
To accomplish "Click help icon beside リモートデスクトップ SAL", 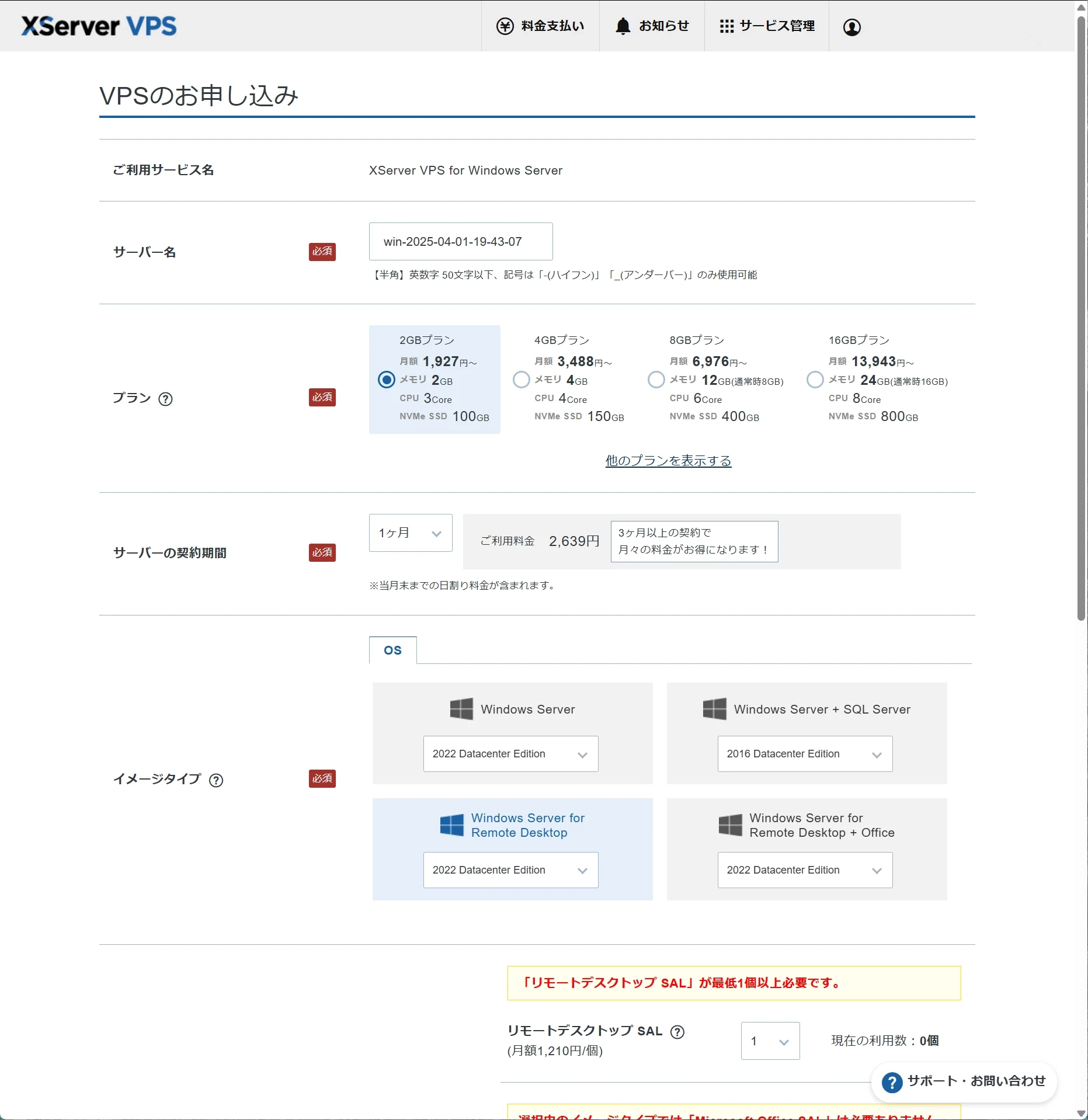I will (677, 1032).
